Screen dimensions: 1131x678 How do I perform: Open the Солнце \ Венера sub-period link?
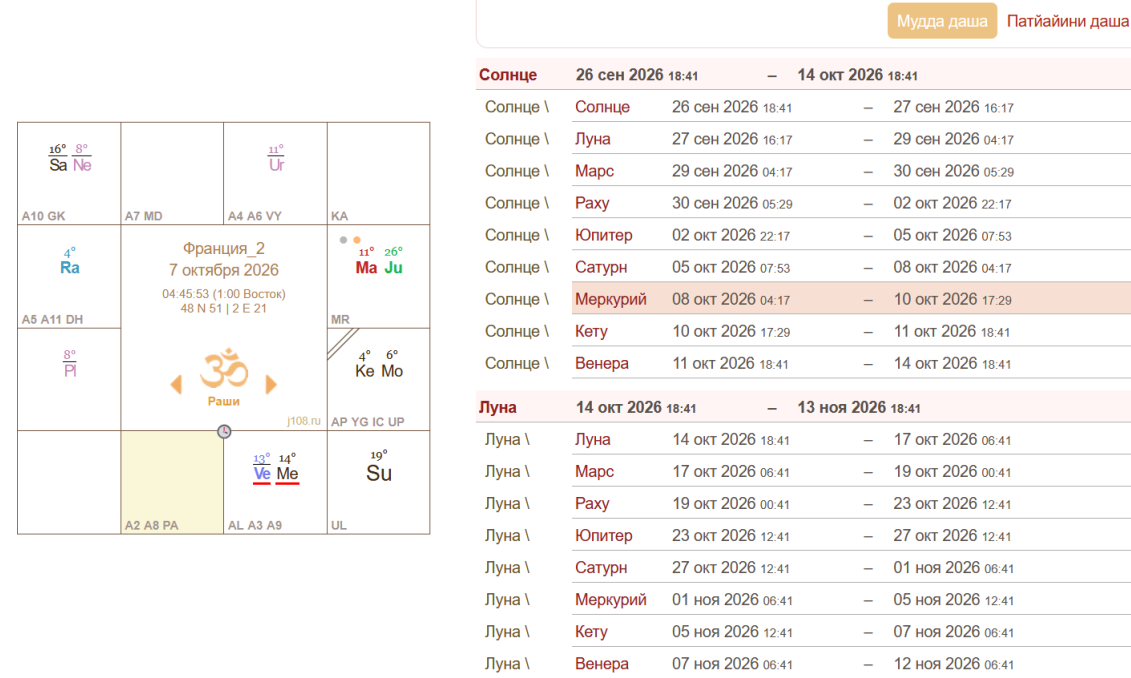click(x=602, y=364)
